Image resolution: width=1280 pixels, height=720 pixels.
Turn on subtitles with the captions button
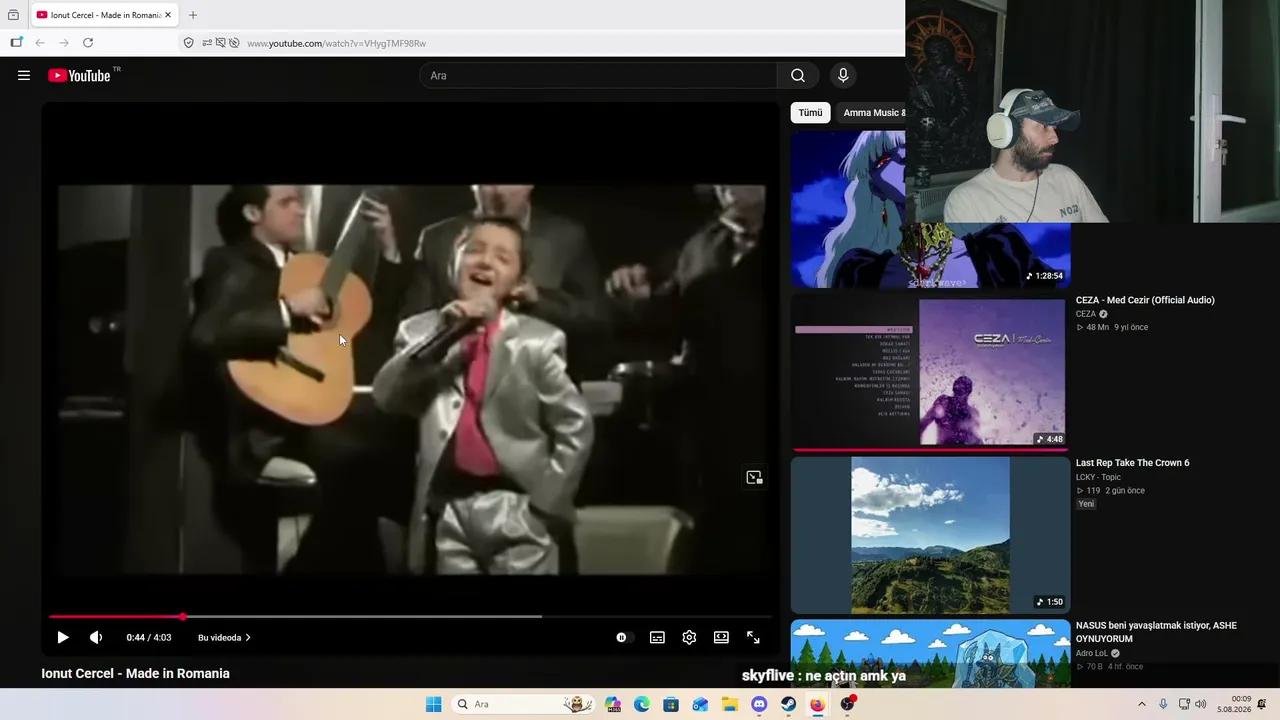[x=657, y=637]
